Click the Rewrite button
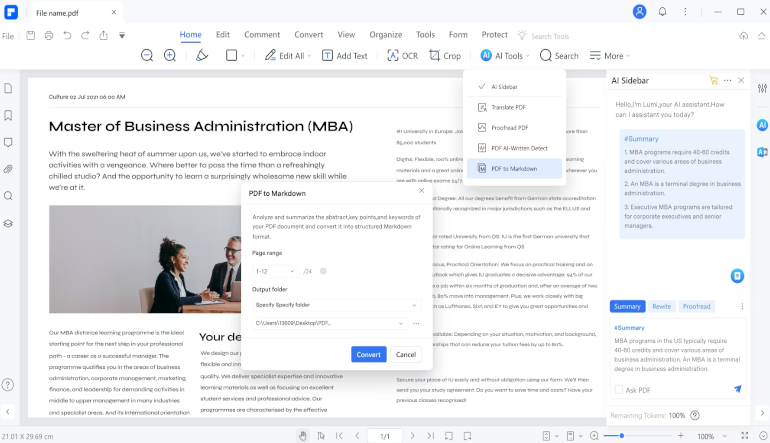The image size is (770, 443). 661,306
